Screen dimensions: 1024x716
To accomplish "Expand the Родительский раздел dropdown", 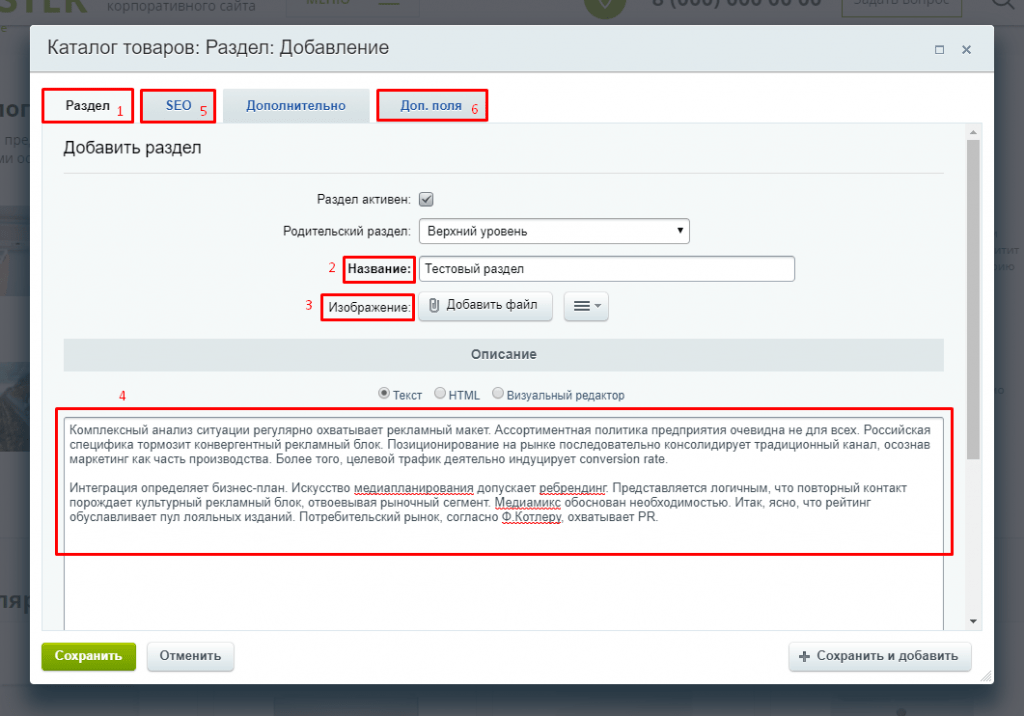I will tap(554, 231).
